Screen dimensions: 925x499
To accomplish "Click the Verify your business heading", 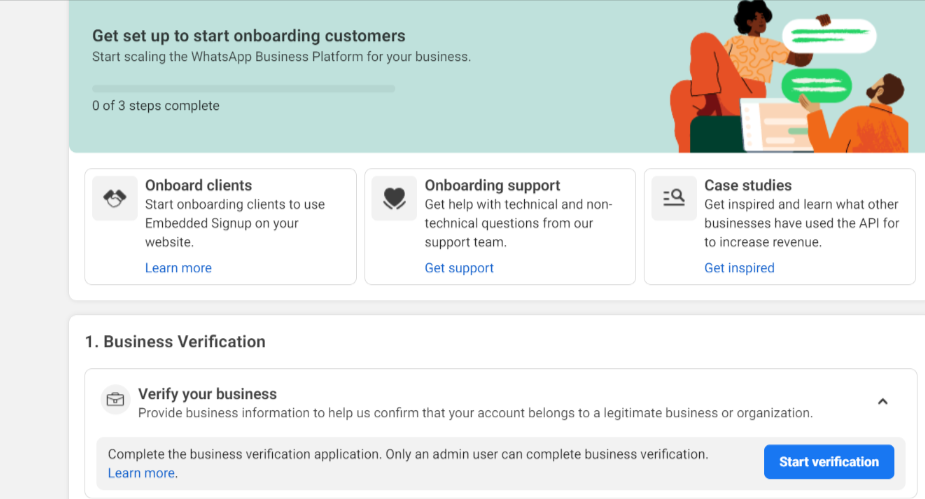I will (207, 394).
